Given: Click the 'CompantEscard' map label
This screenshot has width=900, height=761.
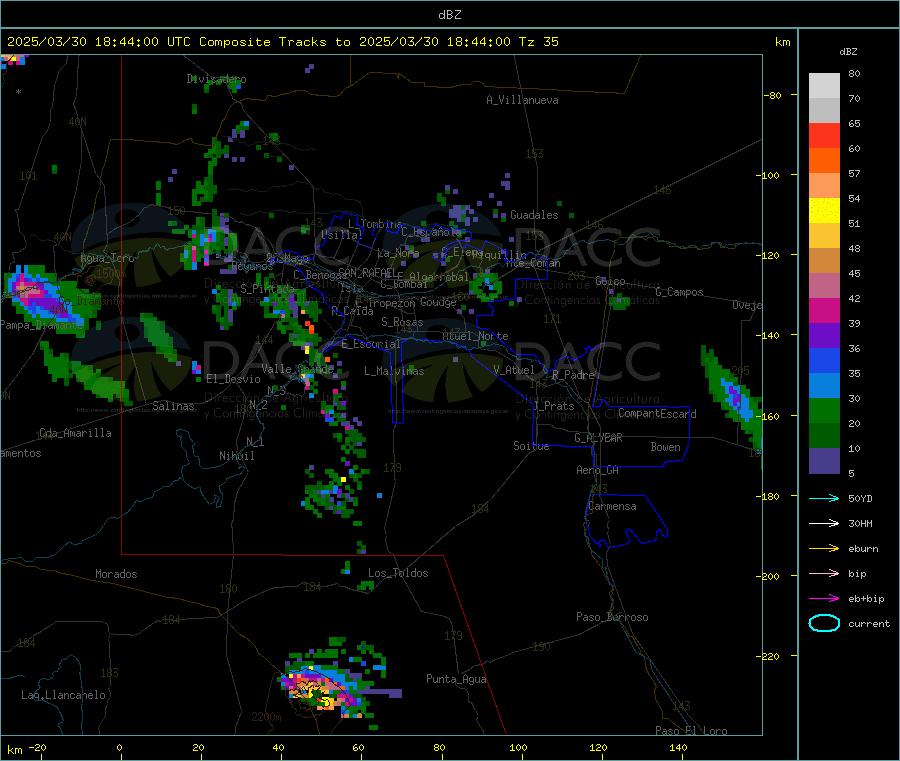Looking at the screenshot, I should (x=657, y=414).
